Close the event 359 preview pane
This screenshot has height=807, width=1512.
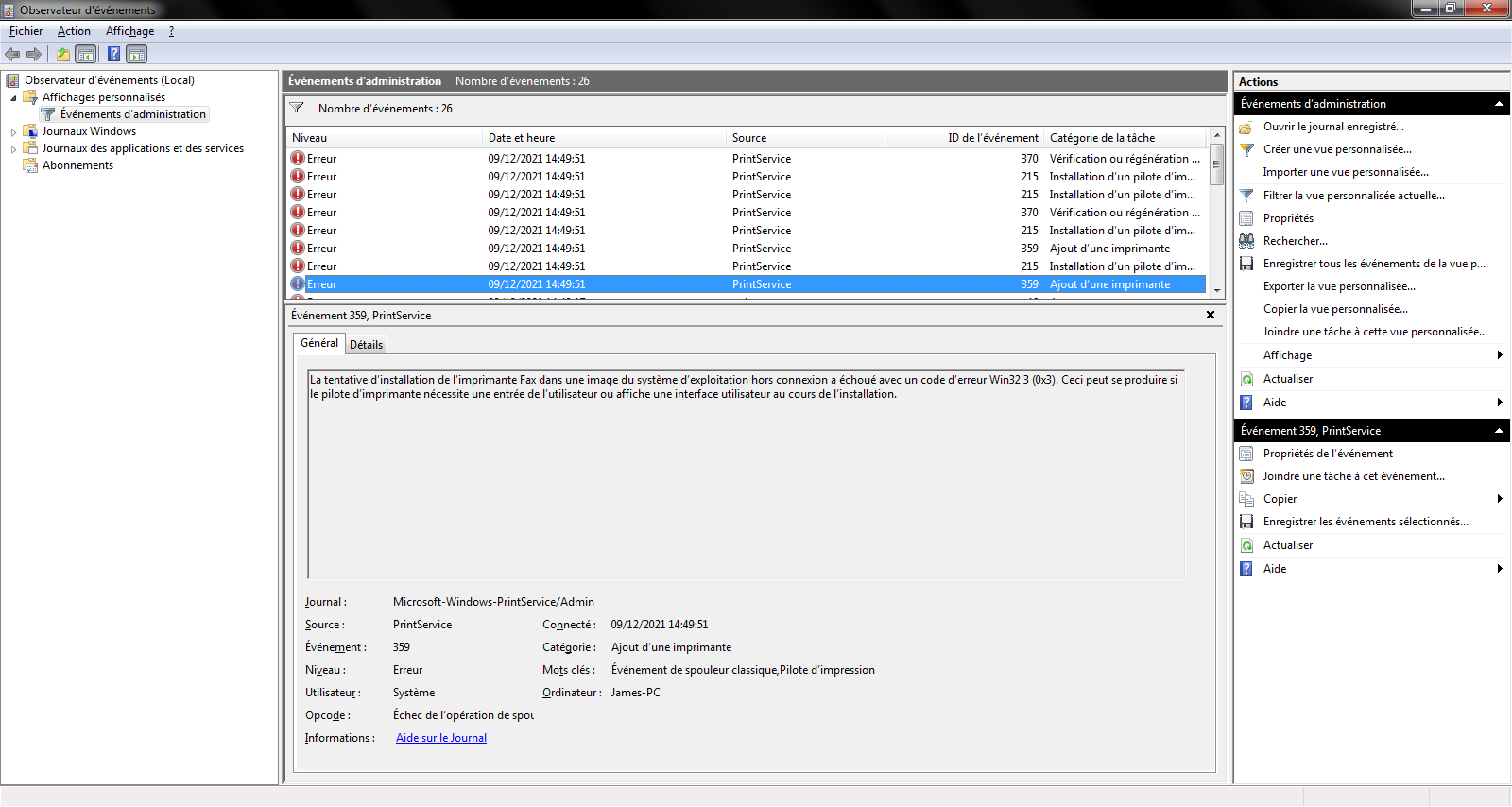(x=1211, y=315)
